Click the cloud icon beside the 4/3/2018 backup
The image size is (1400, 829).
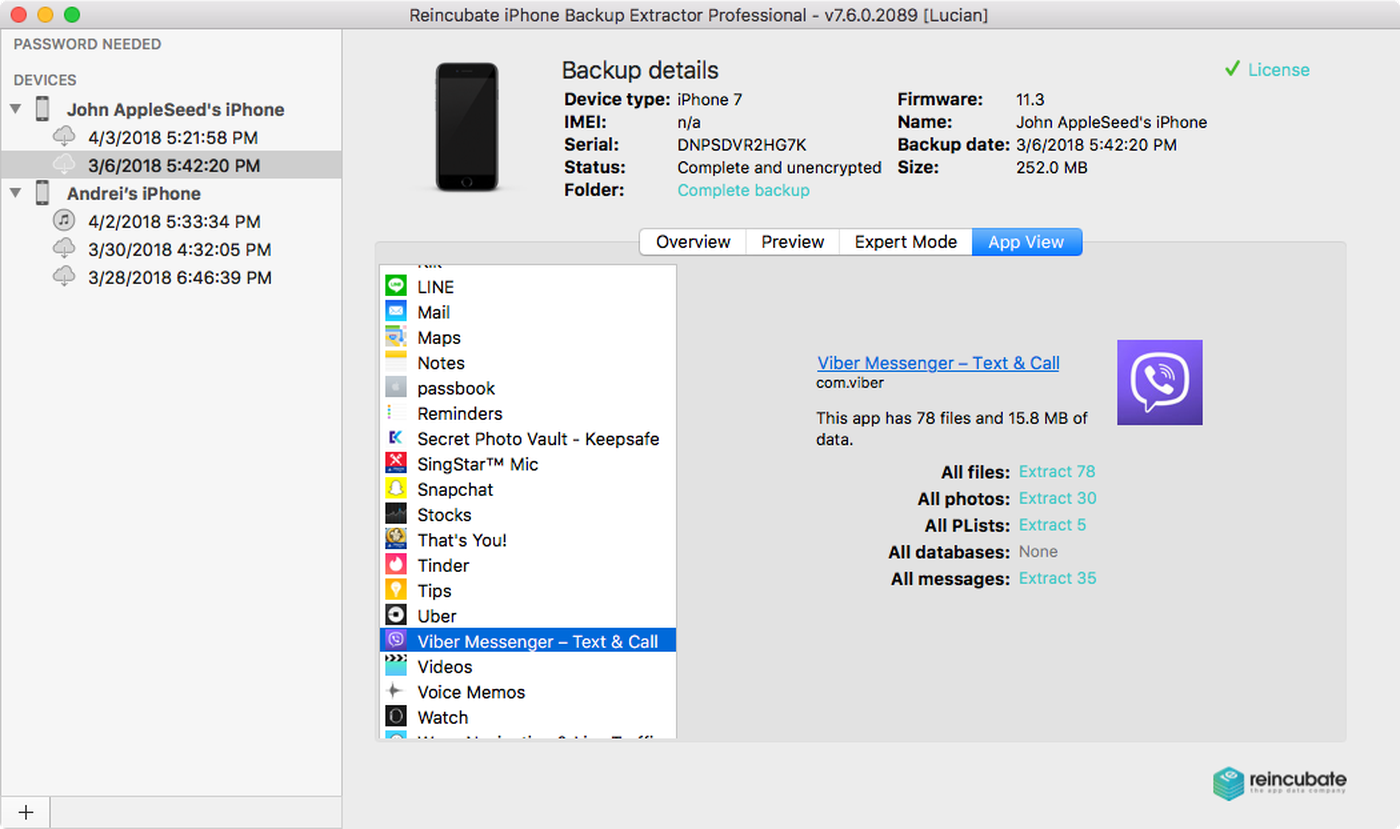pyautogui.click(x=63, y=136)
